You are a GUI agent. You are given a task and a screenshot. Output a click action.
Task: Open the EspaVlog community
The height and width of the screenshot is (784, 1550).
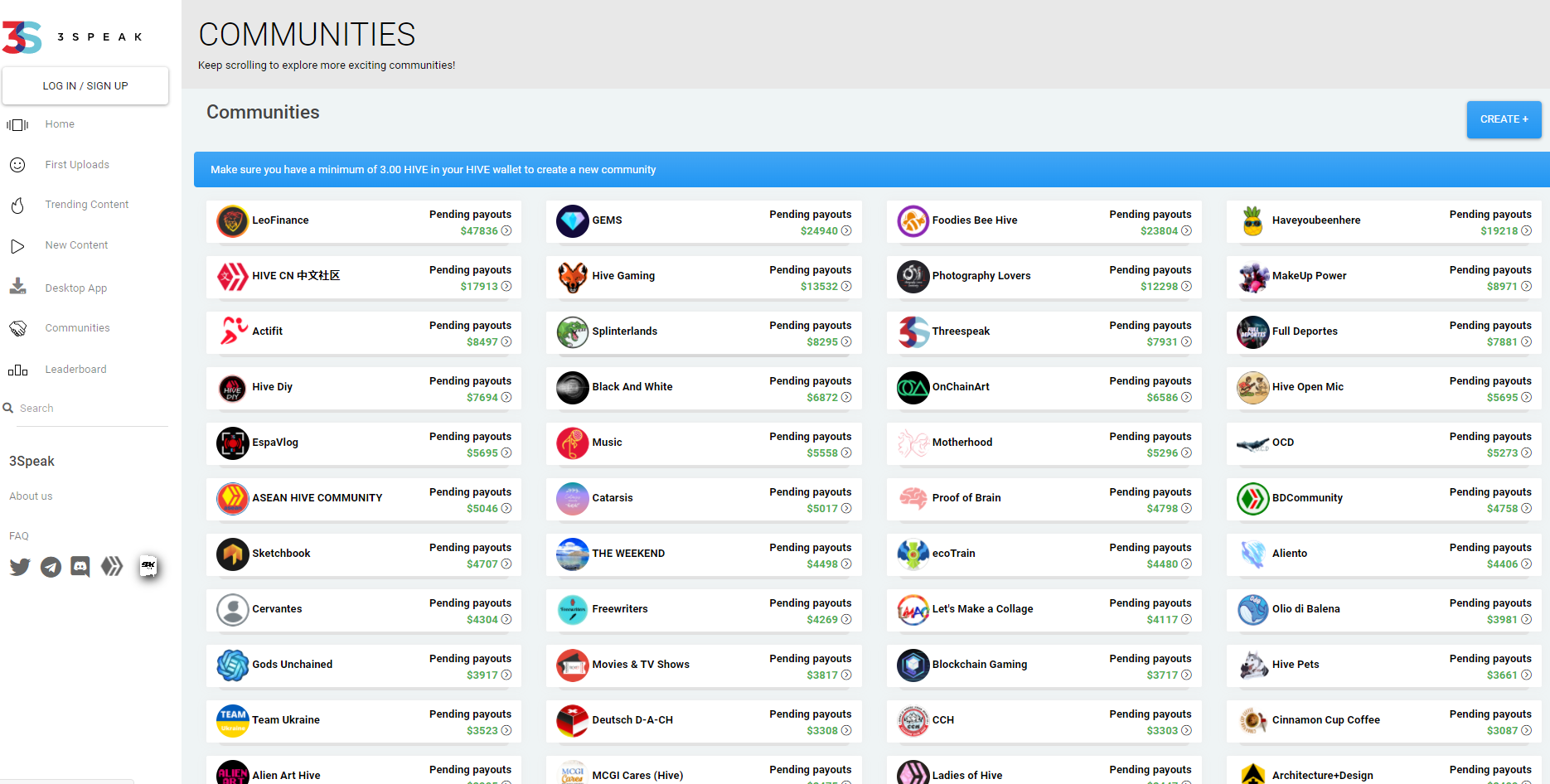point(364,443)
